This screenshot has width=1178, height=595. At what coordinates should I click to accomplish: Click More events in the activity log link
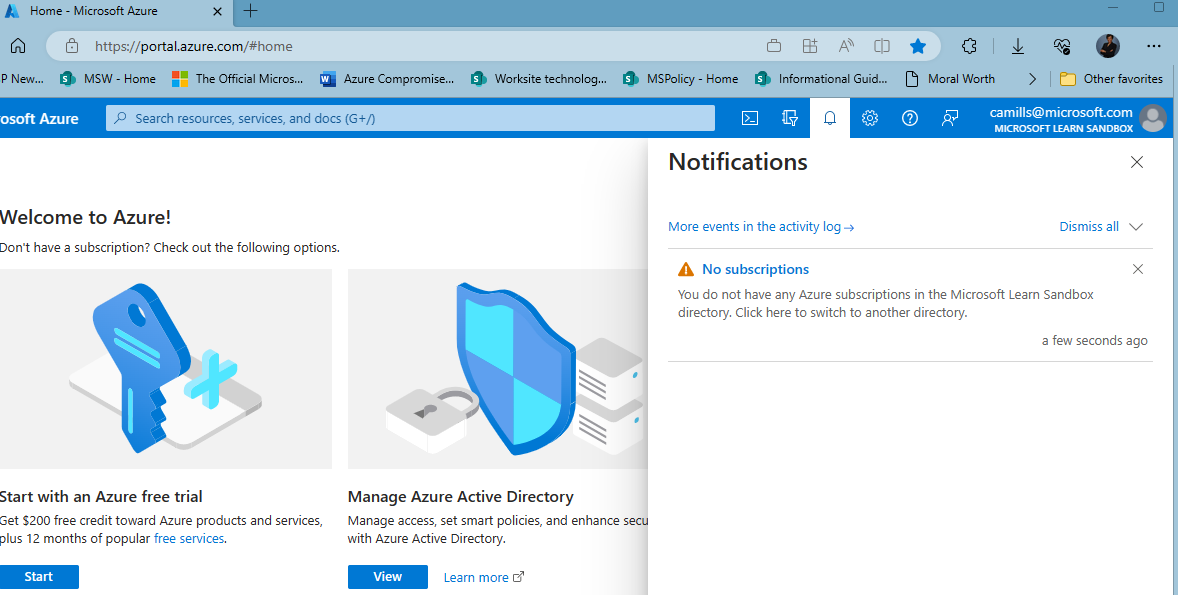click(761, 227)
